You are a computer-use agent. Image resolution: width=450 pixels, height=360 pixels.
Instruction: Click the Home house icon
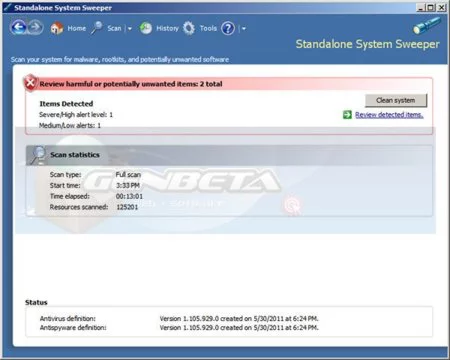point(57,28)
